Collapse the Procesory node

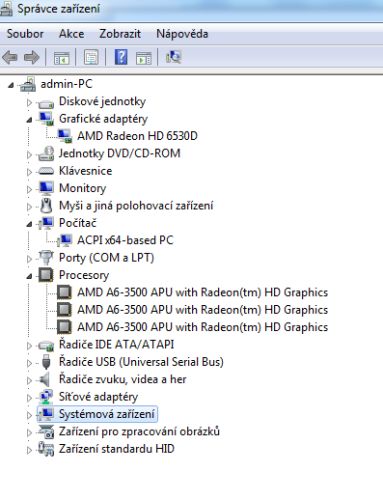click(x=29, y=276)
